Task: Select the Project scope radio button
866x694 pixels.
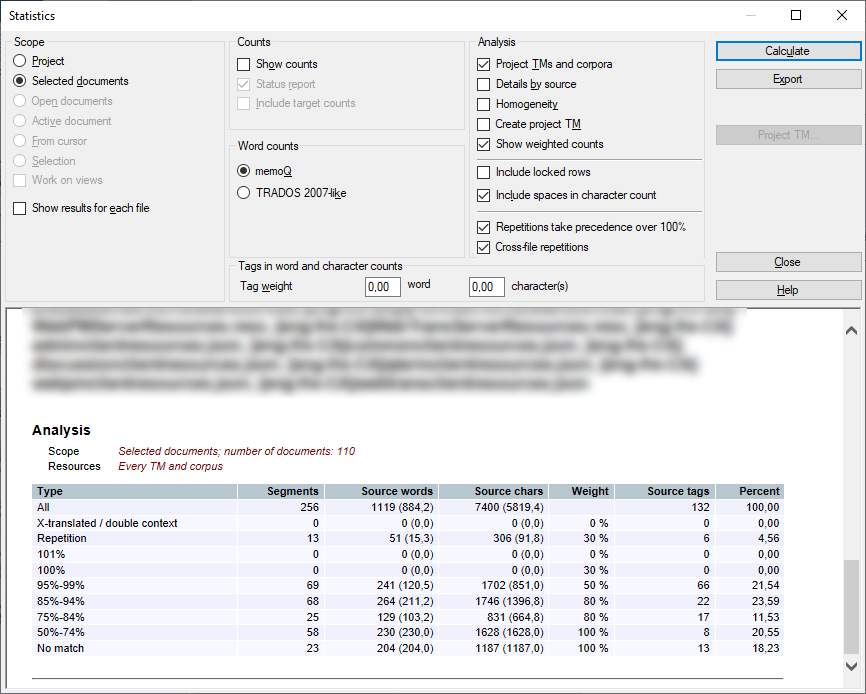Action: click(x=18, y=60)
